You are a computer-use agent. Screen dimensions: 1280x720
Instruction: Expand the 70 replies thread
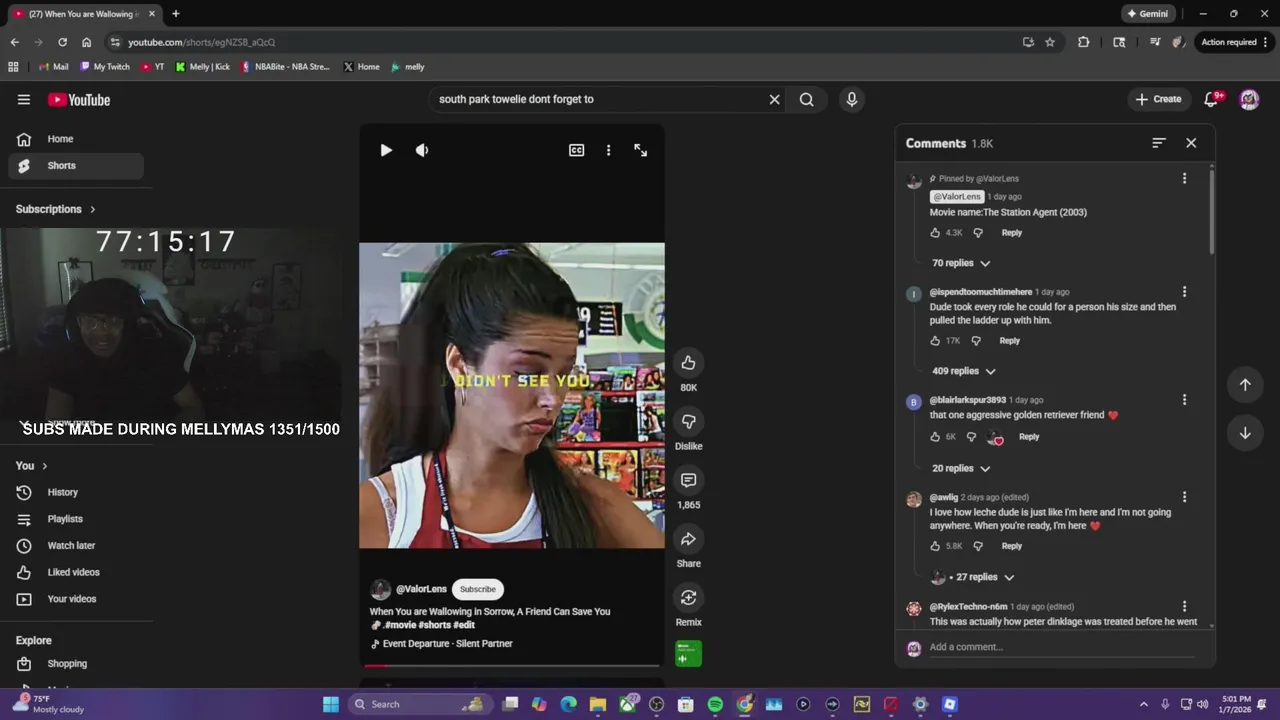pos(961,263)
